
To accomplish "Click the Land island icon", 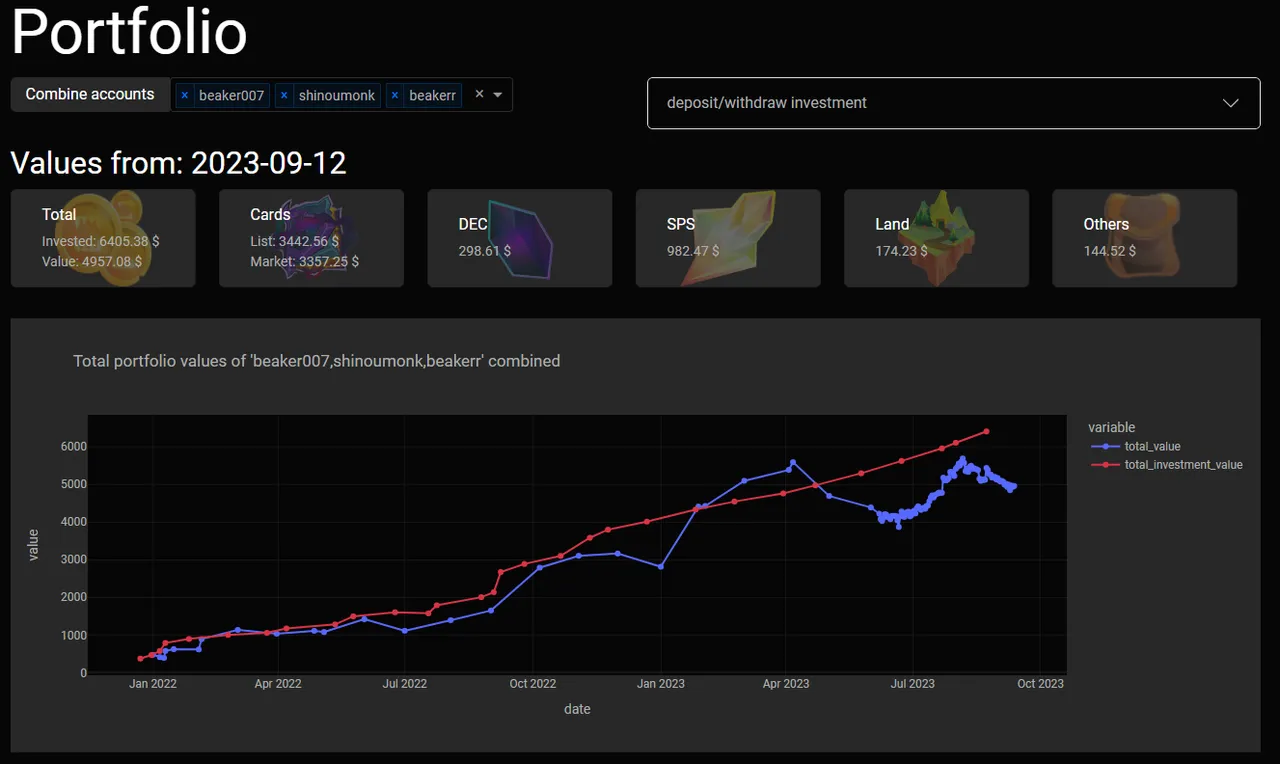I will click(936, 239).
